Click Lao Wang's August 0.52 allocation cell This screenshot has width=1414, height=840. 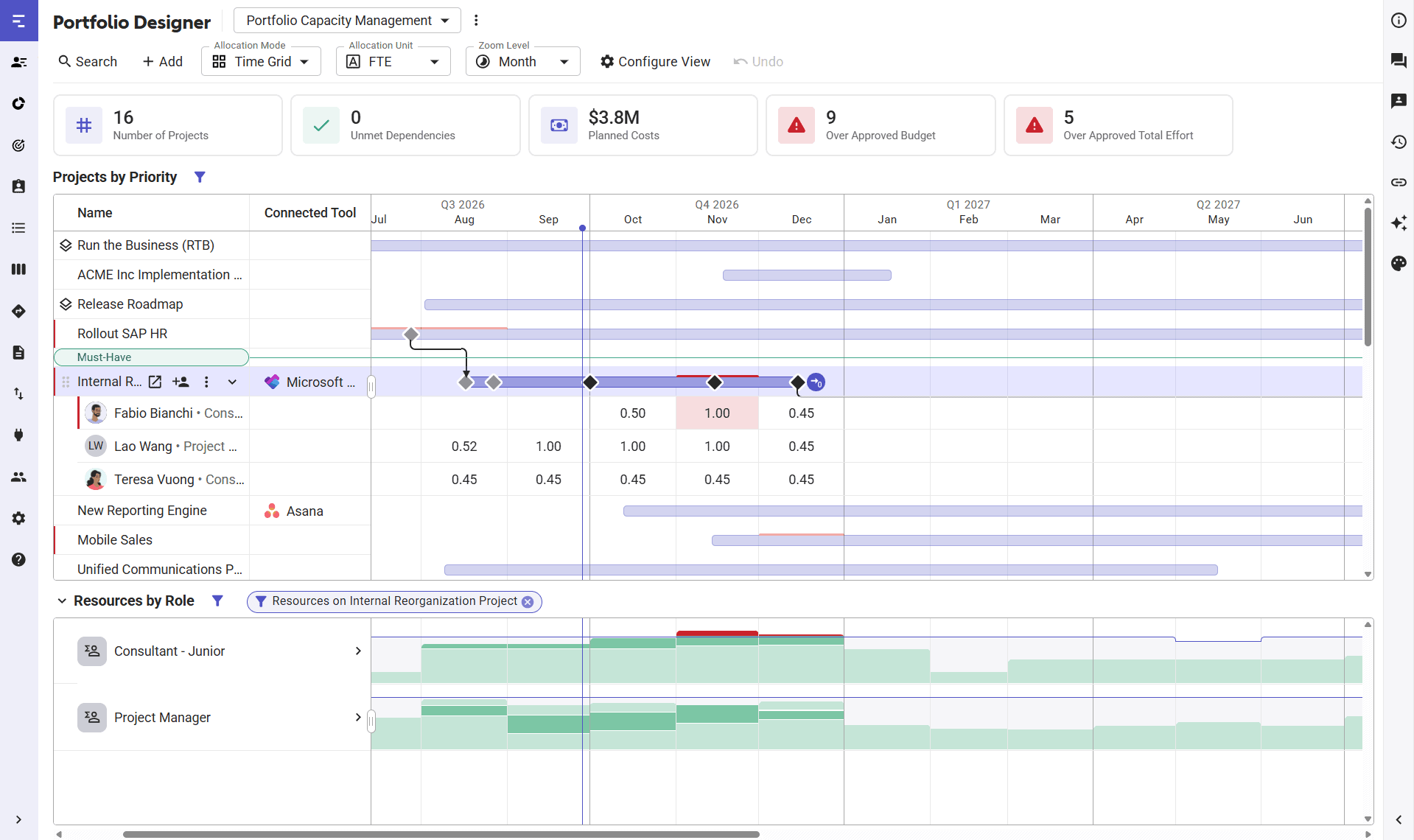464,446
